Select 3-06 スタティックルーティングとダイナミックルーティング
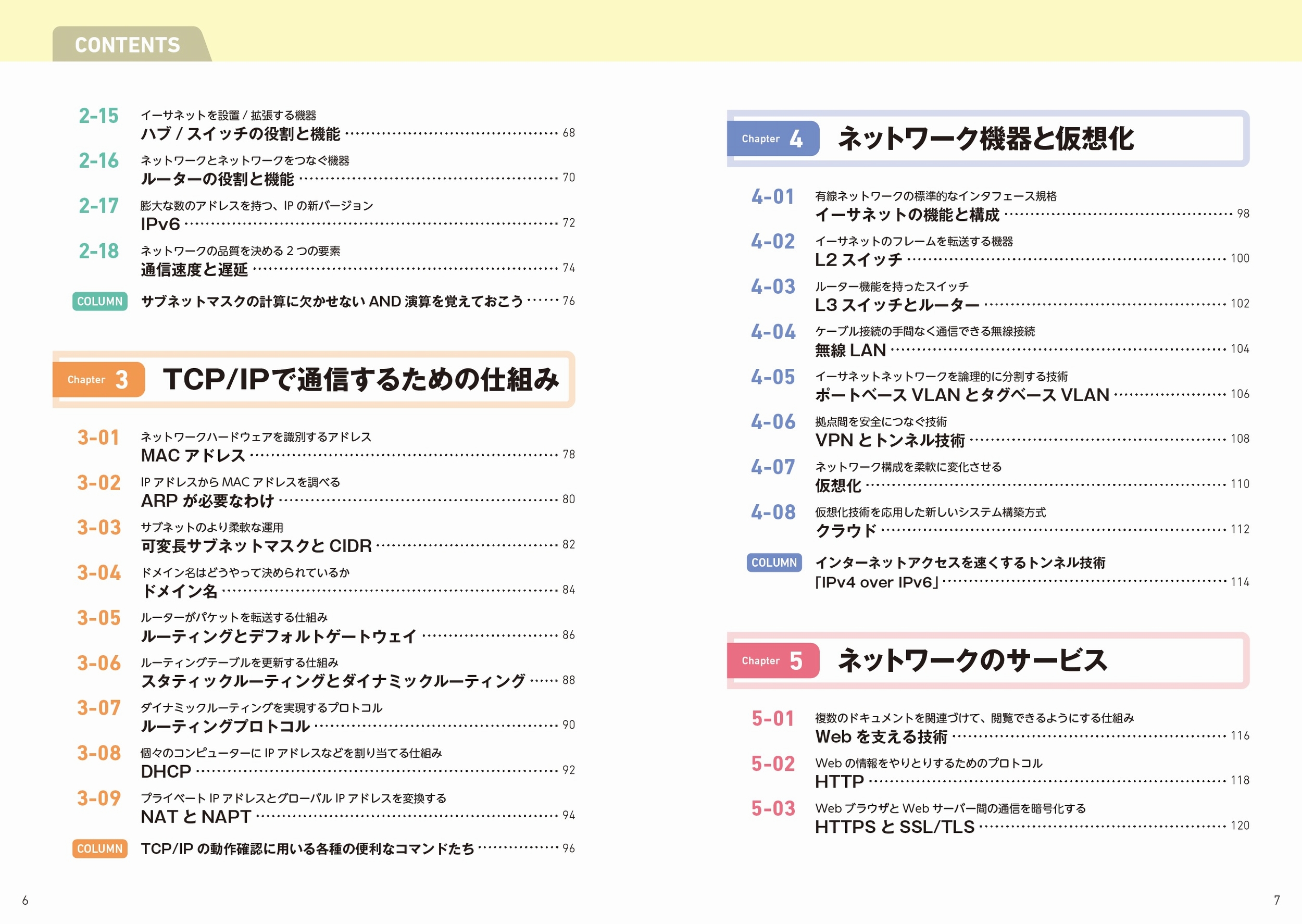Viewport: 1302px width, 924px height. click(327, 672)
